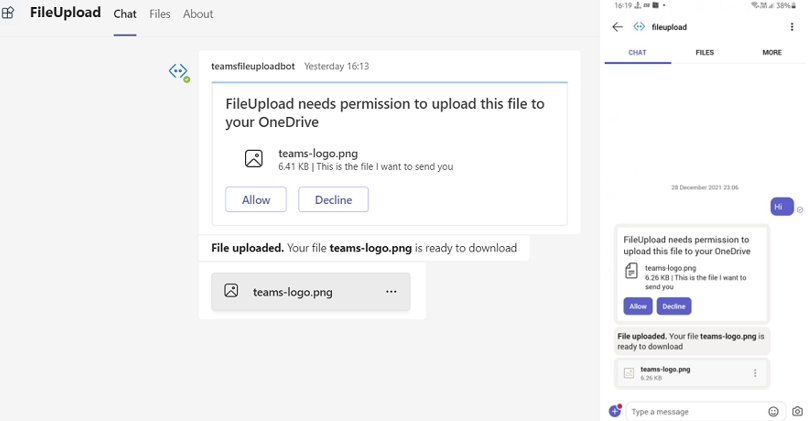Open the Chat tab in desktop Teams
The height and width of the screenshot is (421, 809).
125,14
